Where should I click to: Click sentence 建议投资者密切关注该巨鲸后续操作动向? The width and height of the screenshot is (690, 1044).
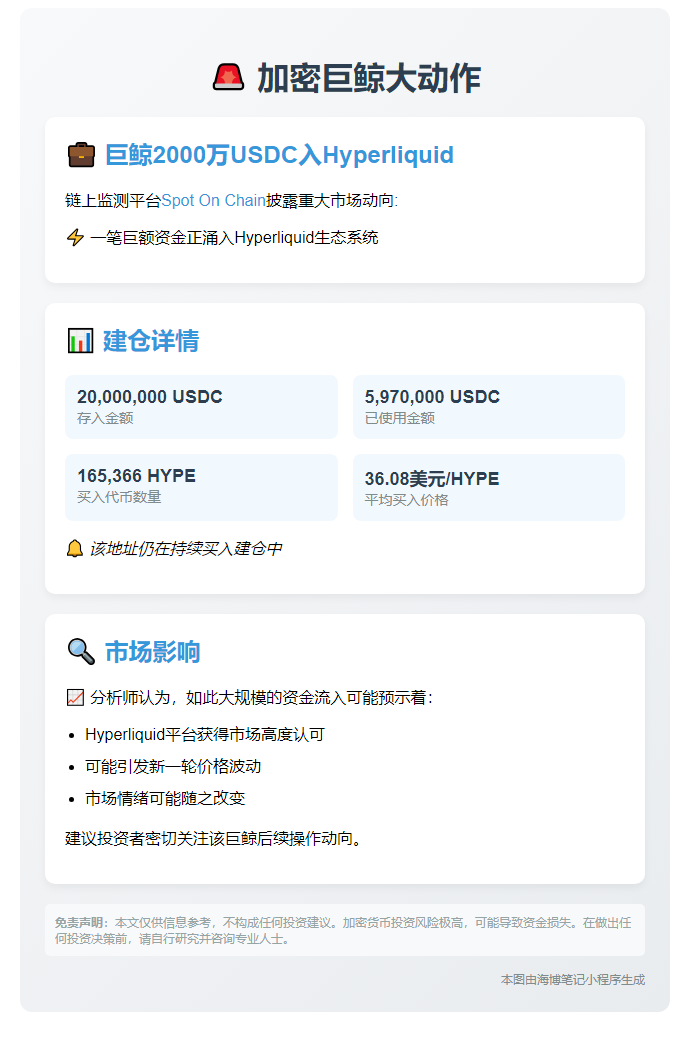tap(213, 839)
